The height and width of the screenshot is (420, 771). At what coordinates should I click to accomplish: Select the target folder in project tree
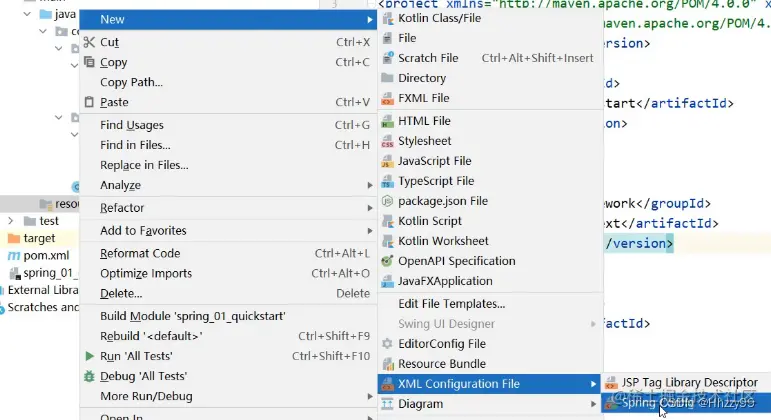[39, 239]
